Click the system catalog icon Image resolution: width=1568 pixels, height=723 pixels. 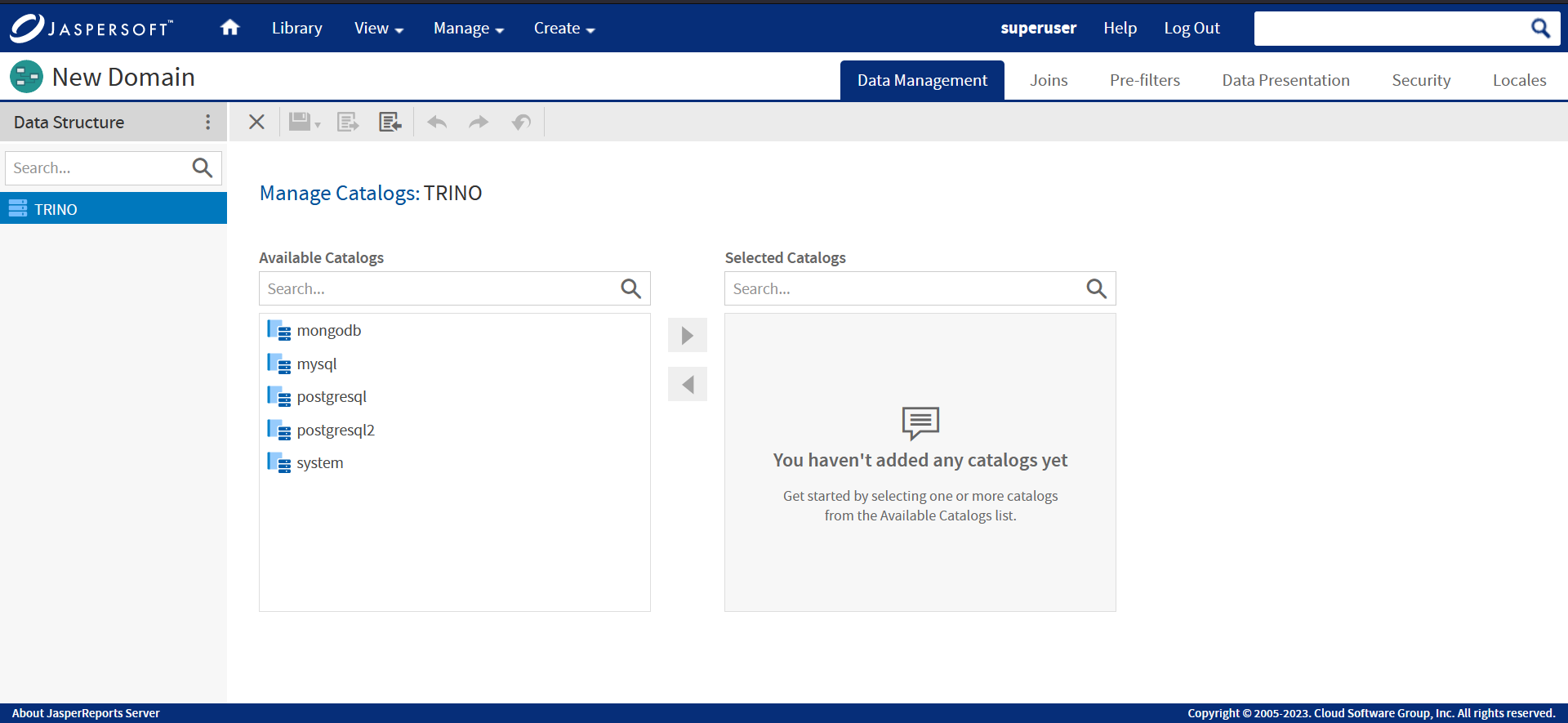278,462
